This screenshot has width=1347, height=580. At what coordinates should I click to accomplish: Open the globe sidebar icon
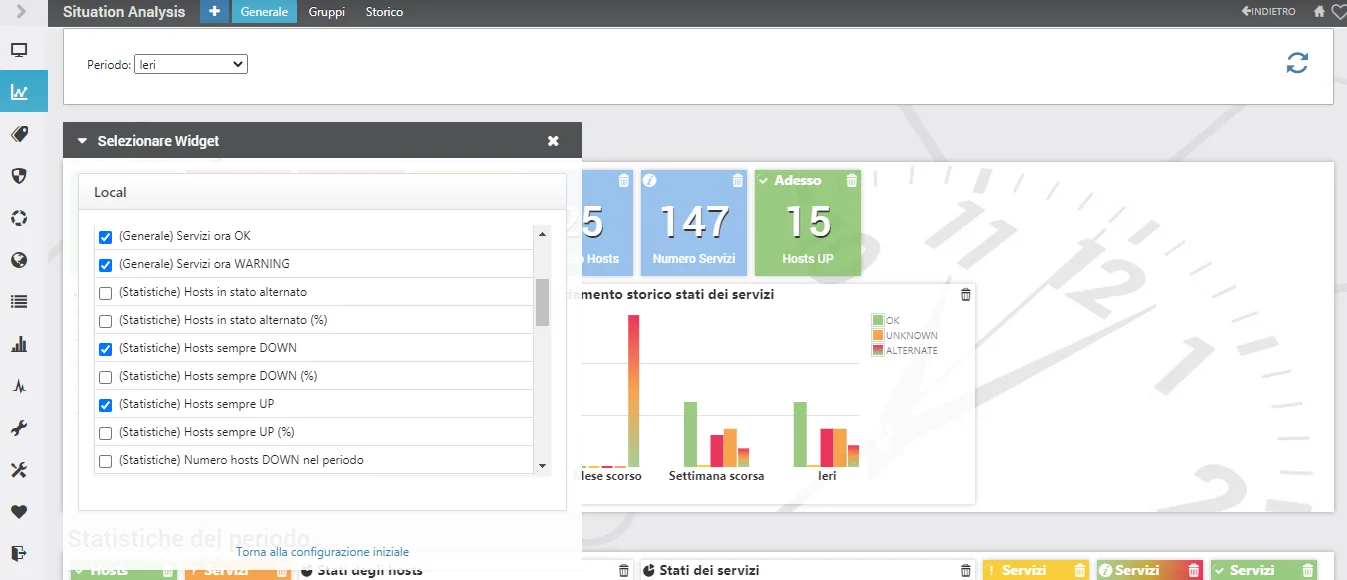19,260
